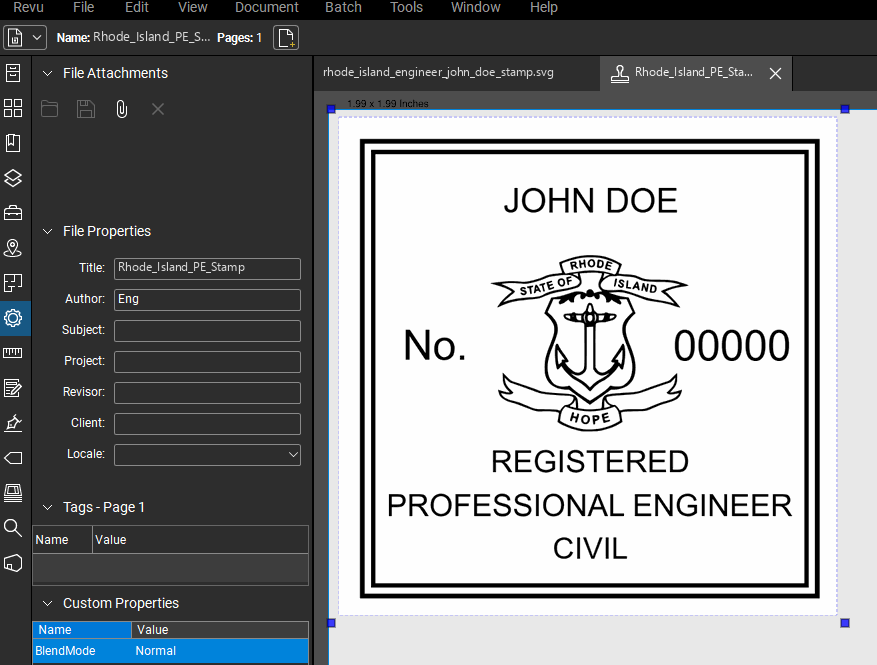Click the Title input field

(208, 268)
